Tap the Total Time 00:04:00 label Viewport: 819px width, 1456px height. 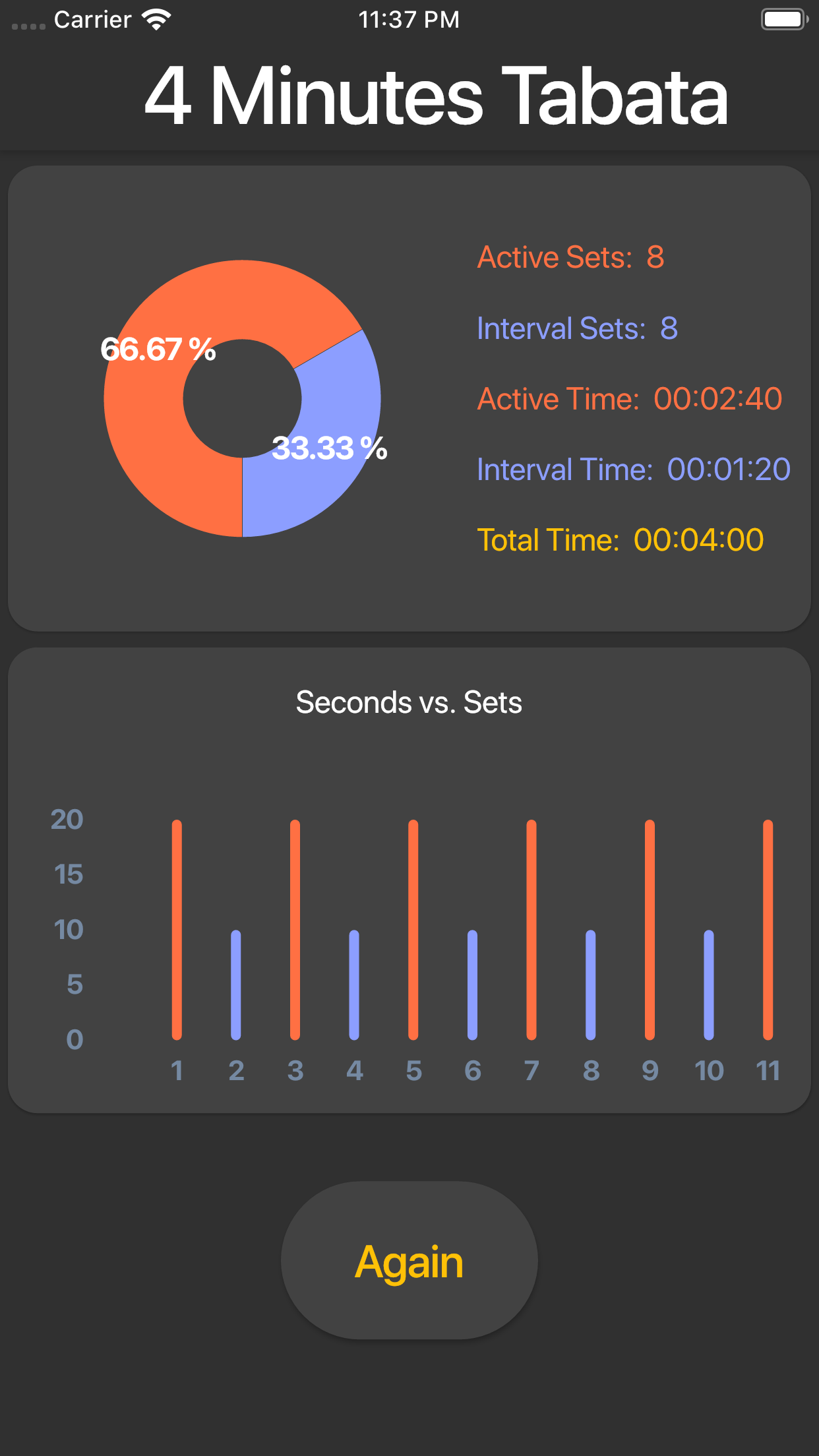coord(620,540)
